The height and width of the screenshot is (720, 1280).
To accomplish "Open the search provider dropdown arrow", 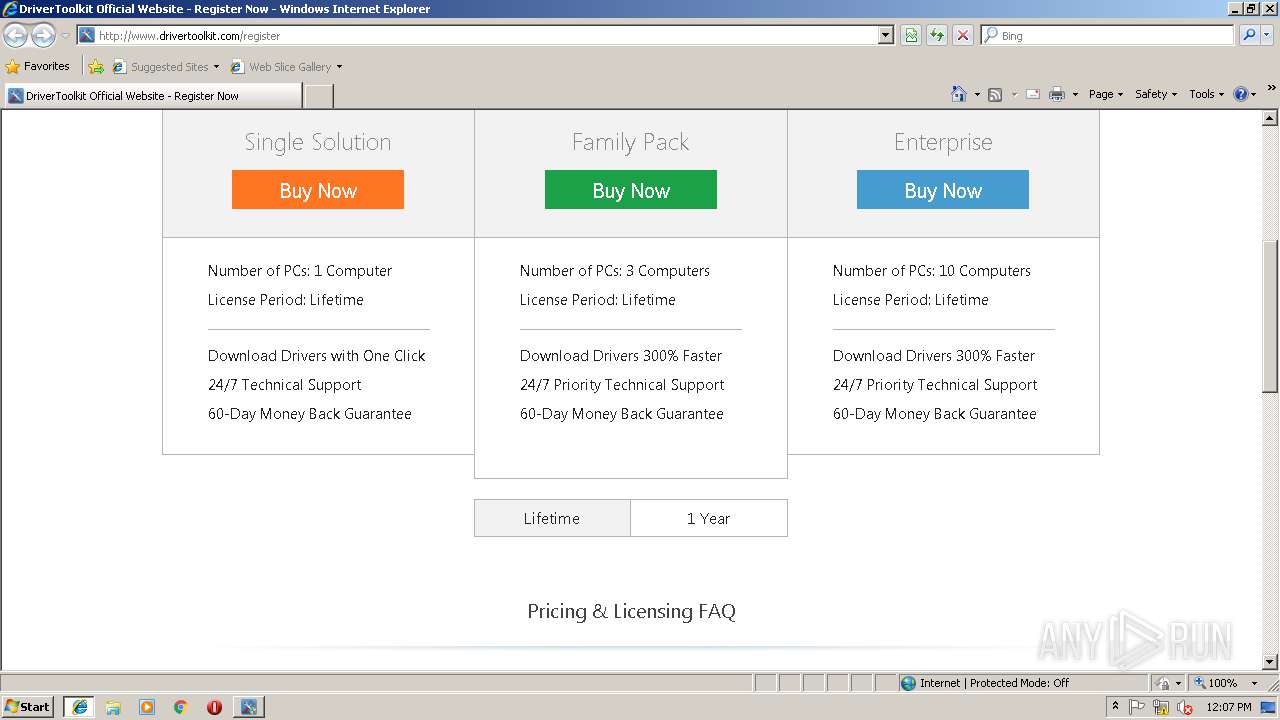I will coord(1266,35).
